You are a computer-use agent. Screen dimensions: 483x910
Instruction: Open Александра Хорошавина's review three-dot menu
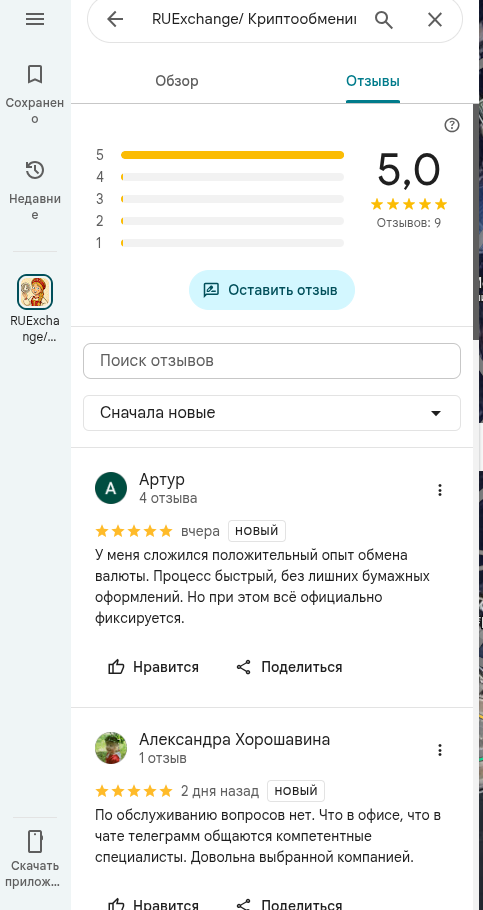(x=440, y=750)
